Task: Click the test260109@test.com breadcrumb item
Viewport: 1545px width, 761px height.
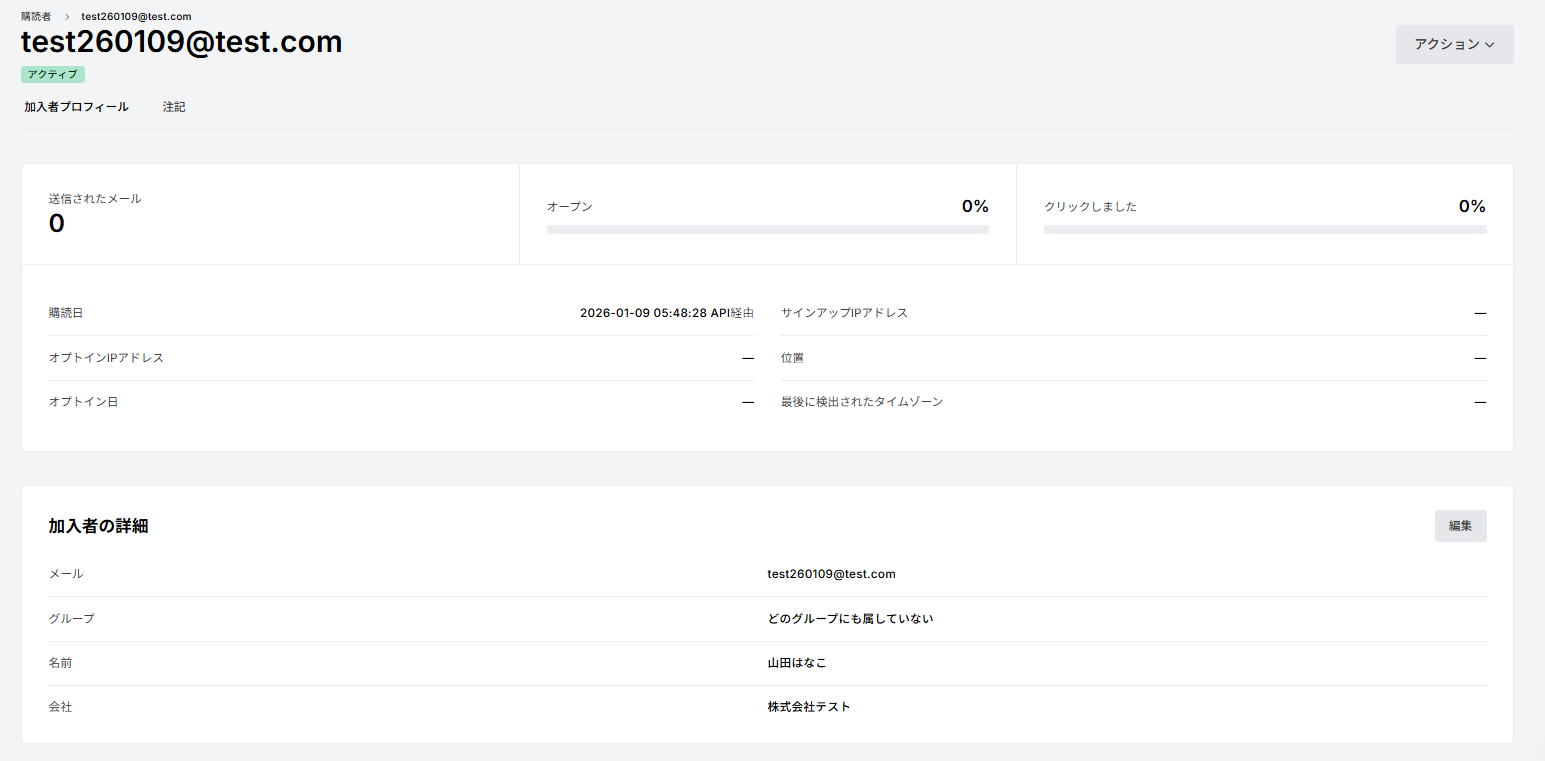Action: click(x=136, y=17)
